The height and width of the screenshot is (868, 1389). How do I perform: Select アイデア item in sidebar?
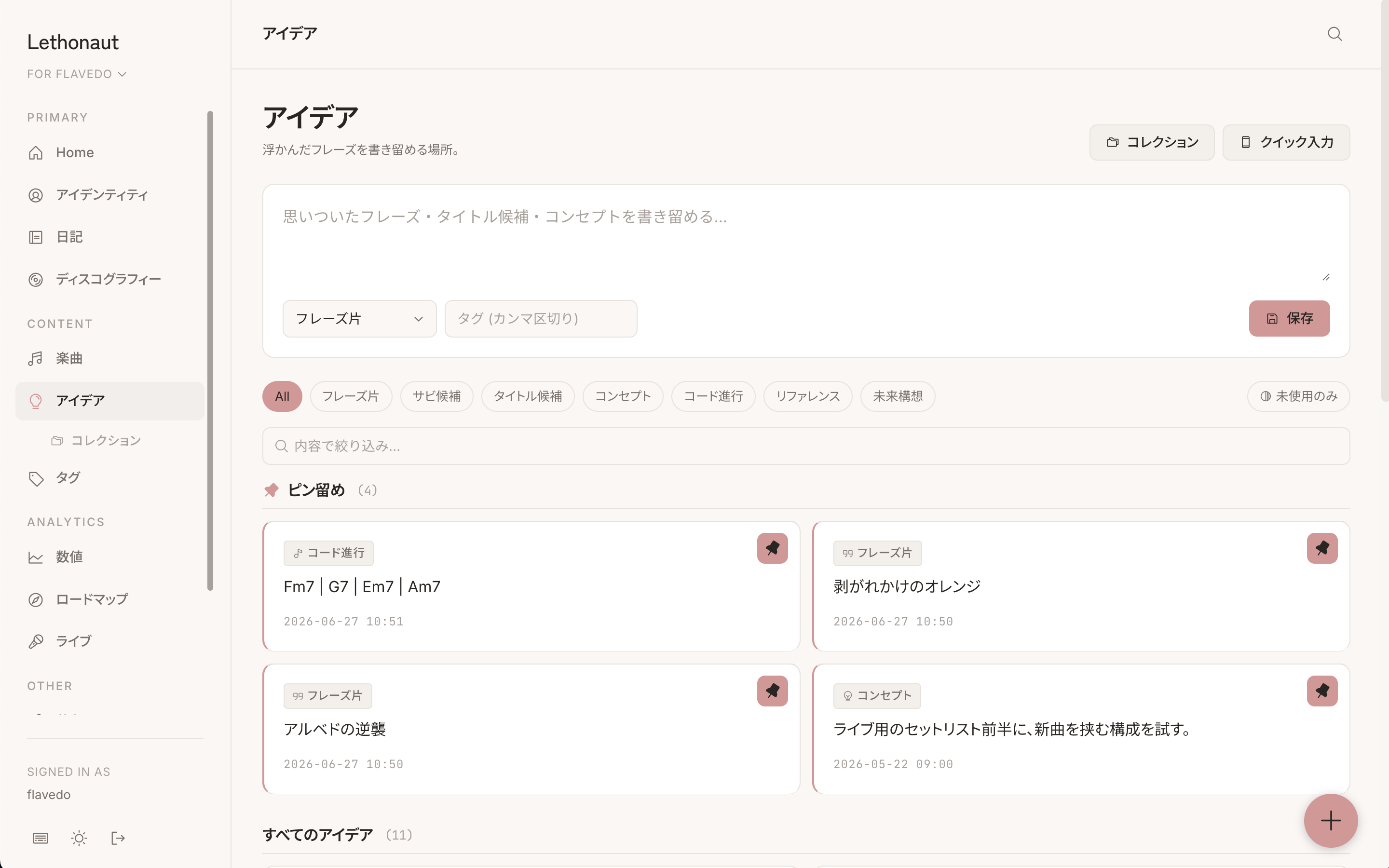click(x=109, y=401)
